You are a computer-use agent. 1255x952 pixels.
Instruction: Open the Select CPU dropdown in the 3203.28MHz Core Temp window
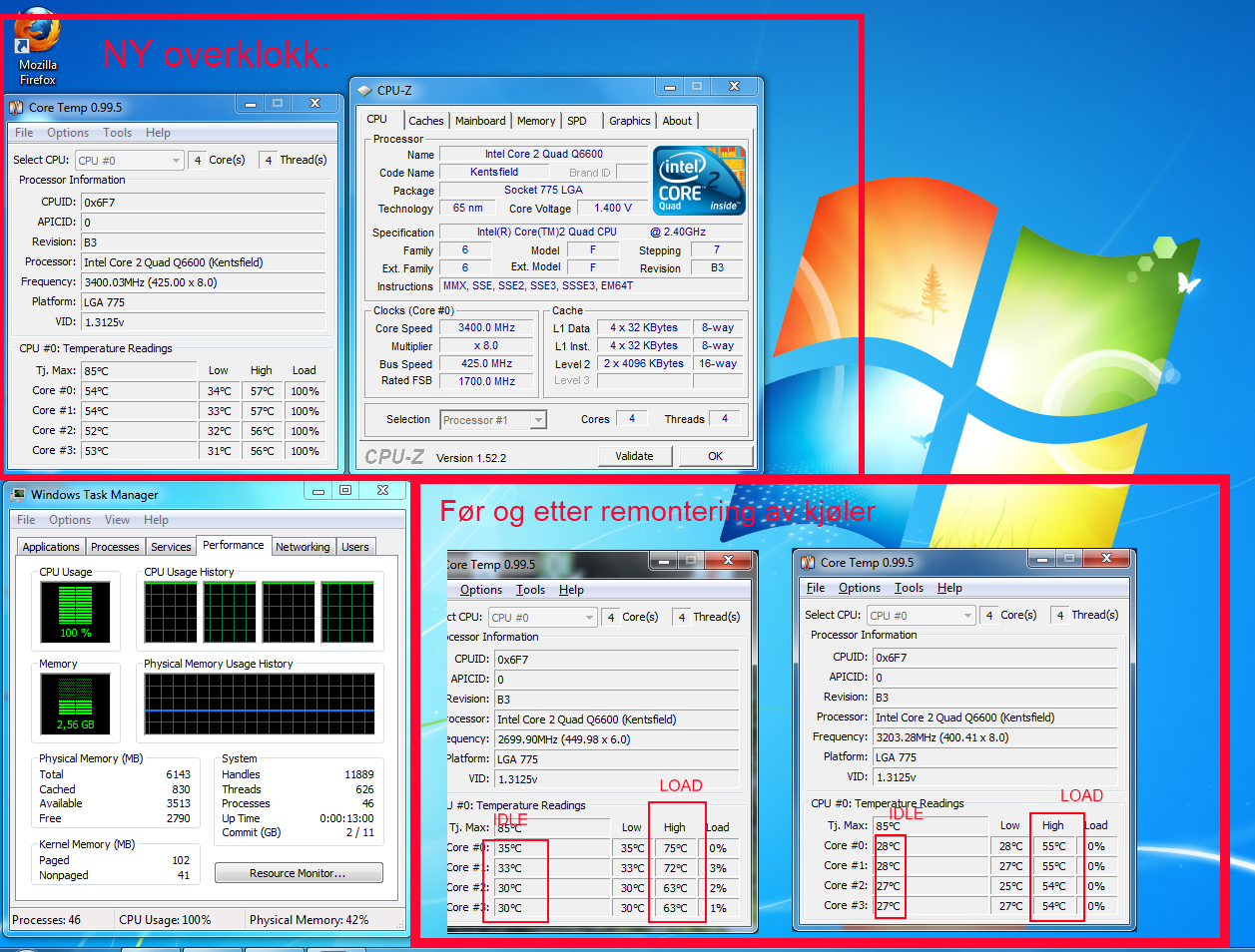(x=921, y=615)
